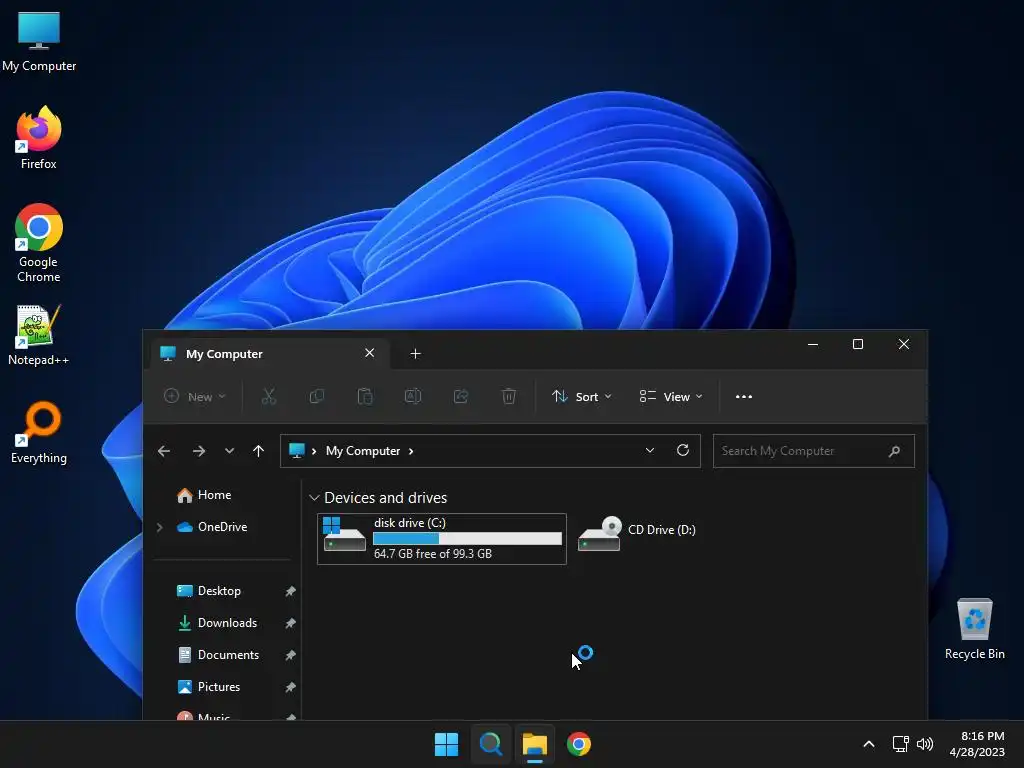Close the My Computer tab
The height and width of the screenshot is (768, 1024).
click(x=370, y=353)
